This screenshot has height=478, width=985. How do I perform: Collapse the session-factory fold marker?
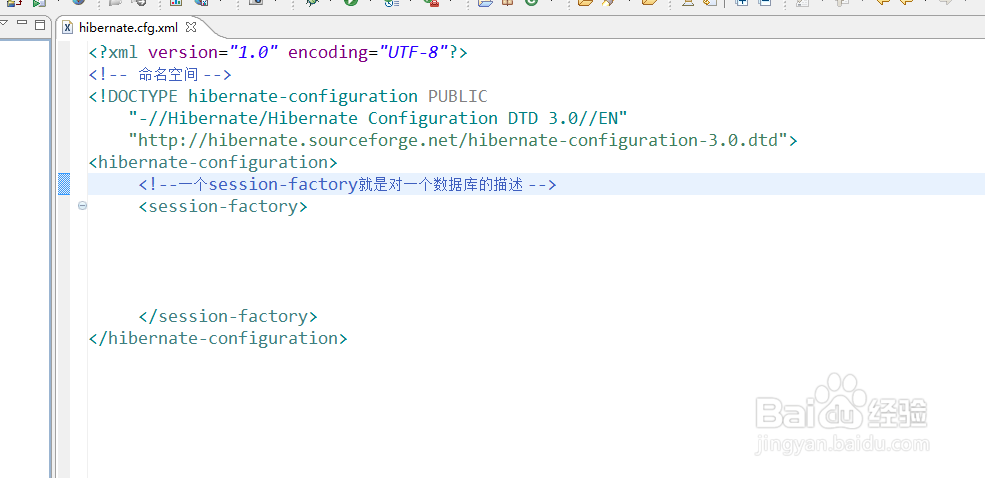click(x=82, y=205)
